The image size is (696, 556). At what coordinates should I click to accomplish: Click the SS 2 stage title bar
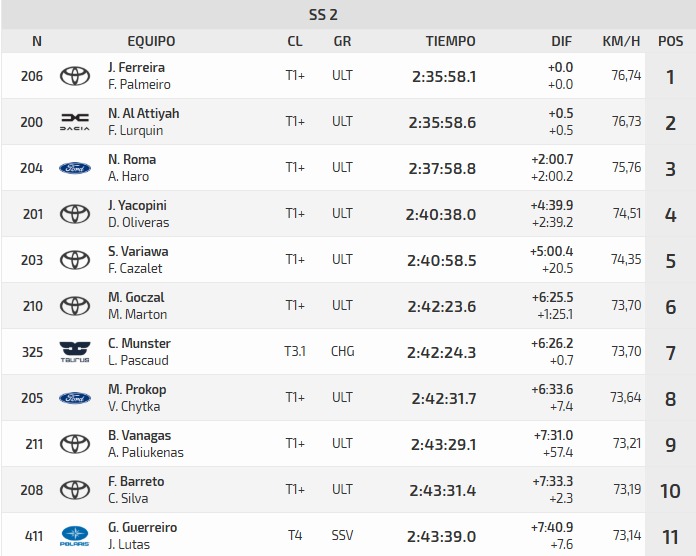click(x=348, y=14)
